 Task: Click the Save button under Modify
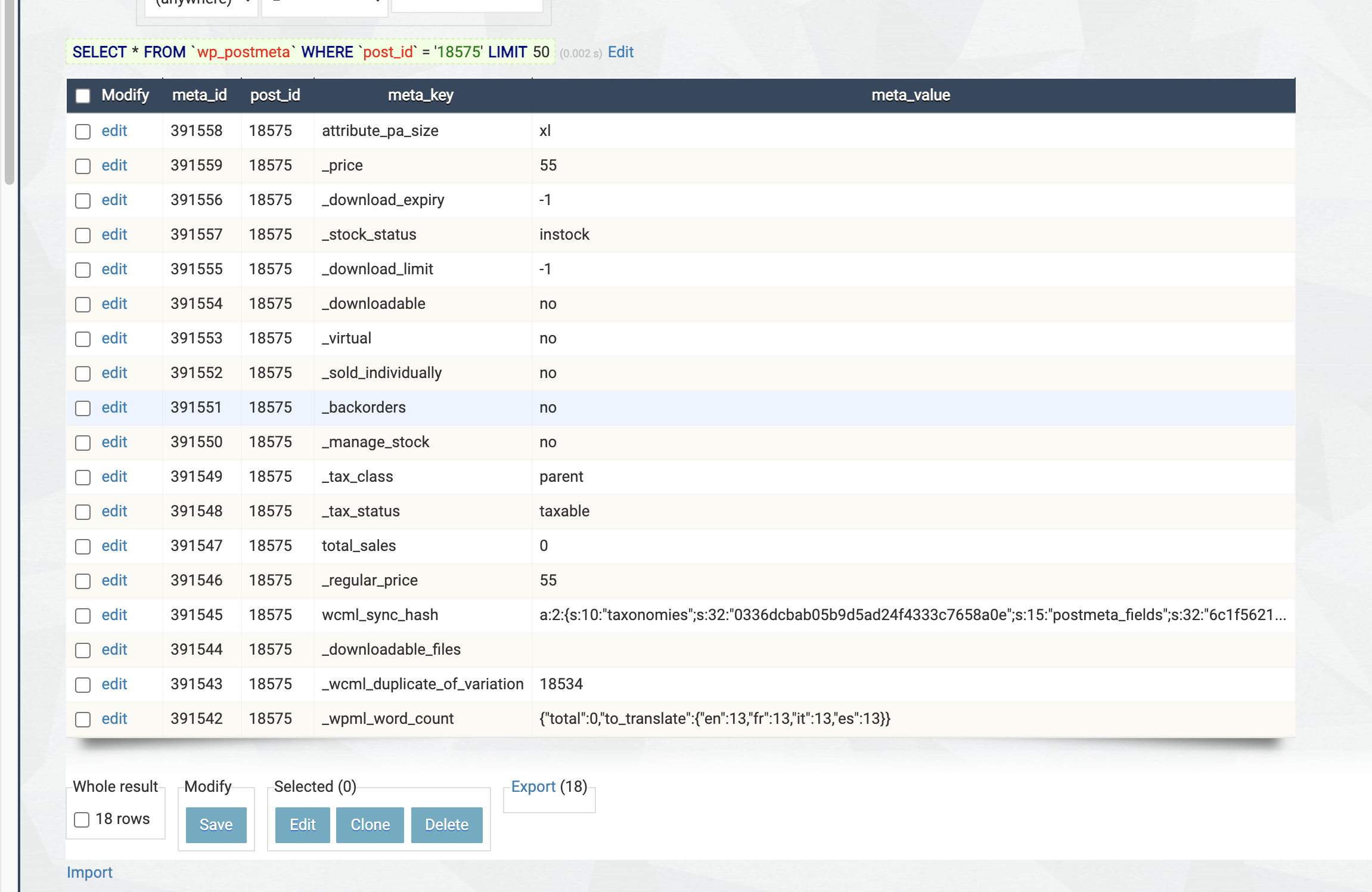[x=216, y=825]
